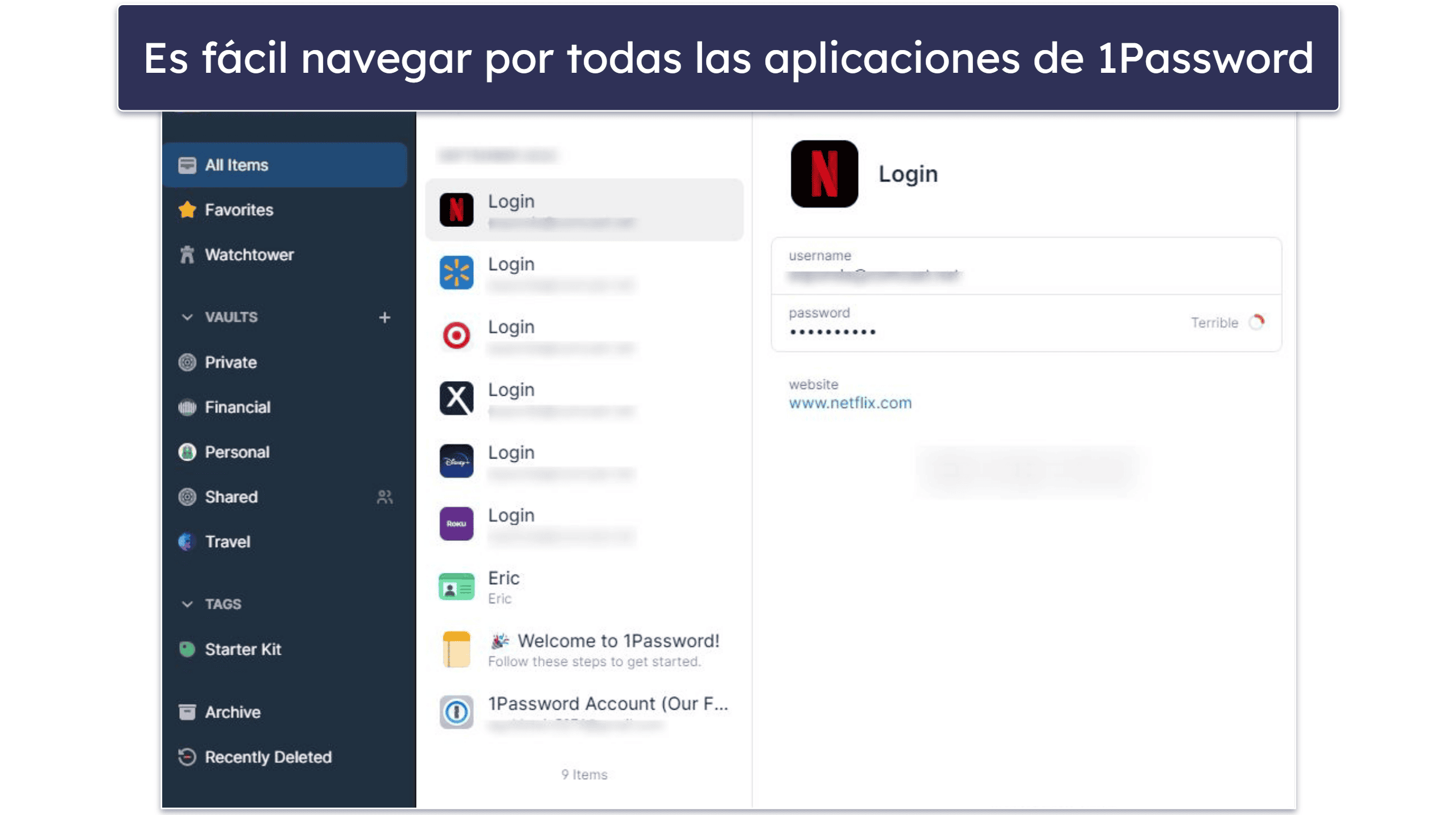Collapse the Vaults section chevron
1456x815 pixels.
[x=187, y=317]
